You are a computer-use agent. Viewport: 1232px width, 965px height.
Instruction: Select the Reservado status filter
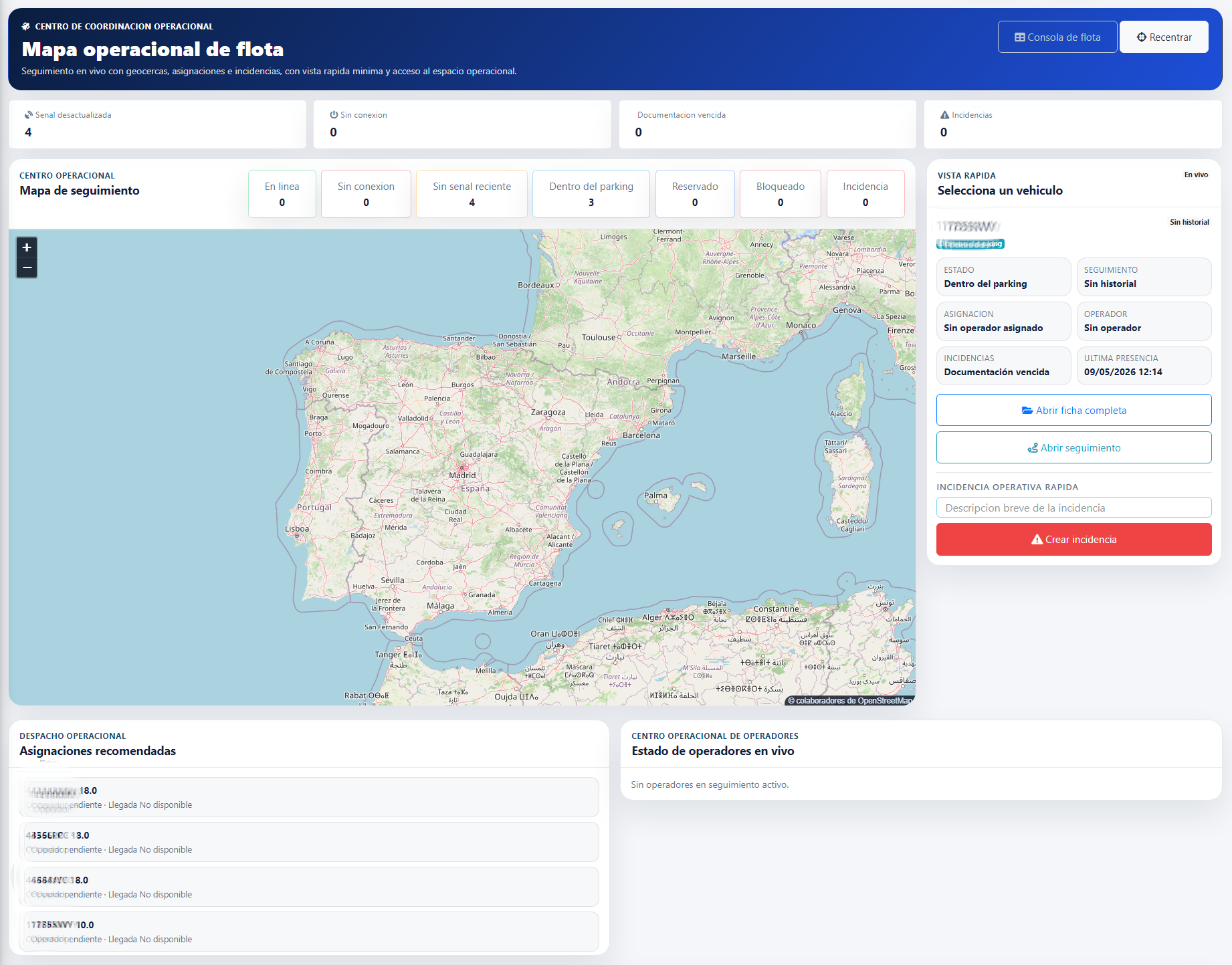pyautogui.click(x=695, y=194)
